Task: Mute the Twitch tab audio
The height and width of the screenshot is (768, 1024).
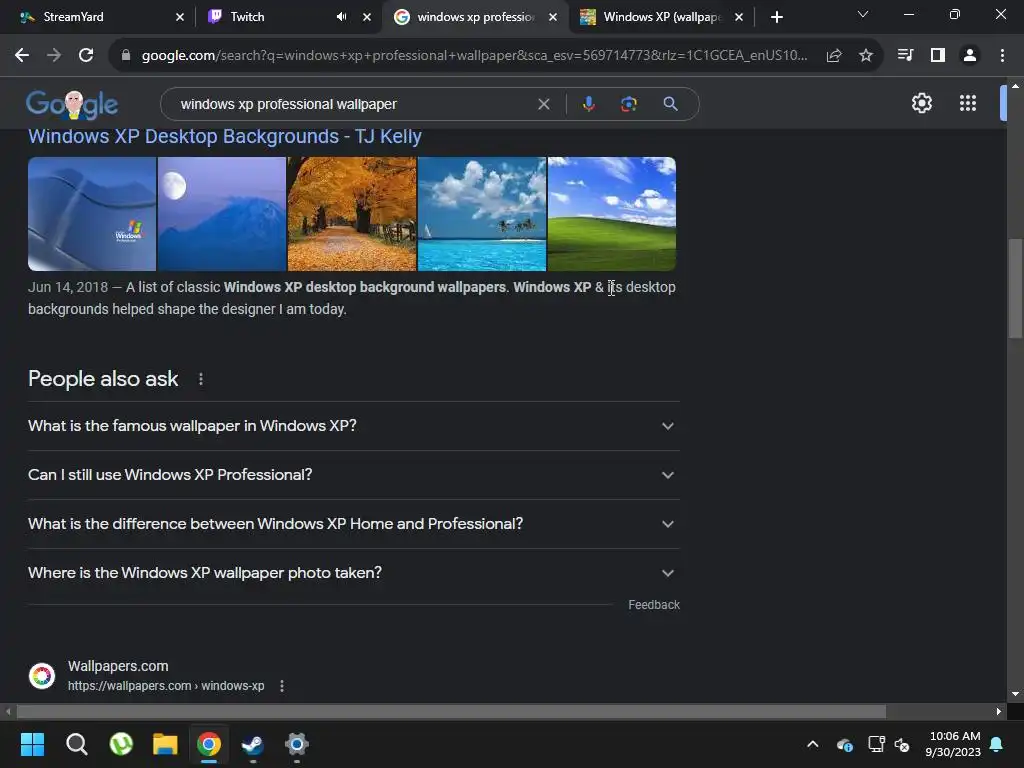Action: [x=342, y=17]
